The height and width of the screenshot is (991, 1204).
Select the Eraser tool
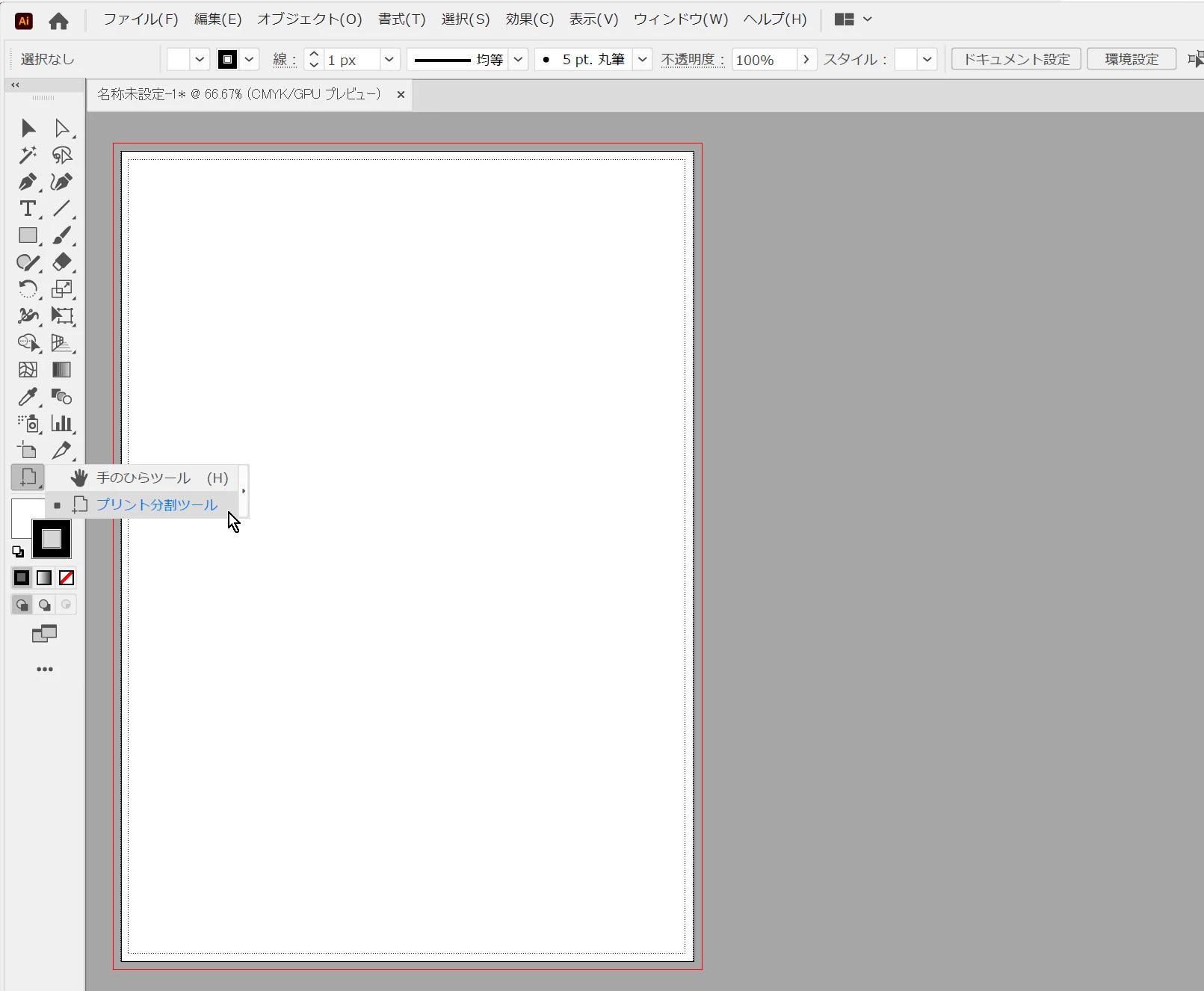point(62,262)
